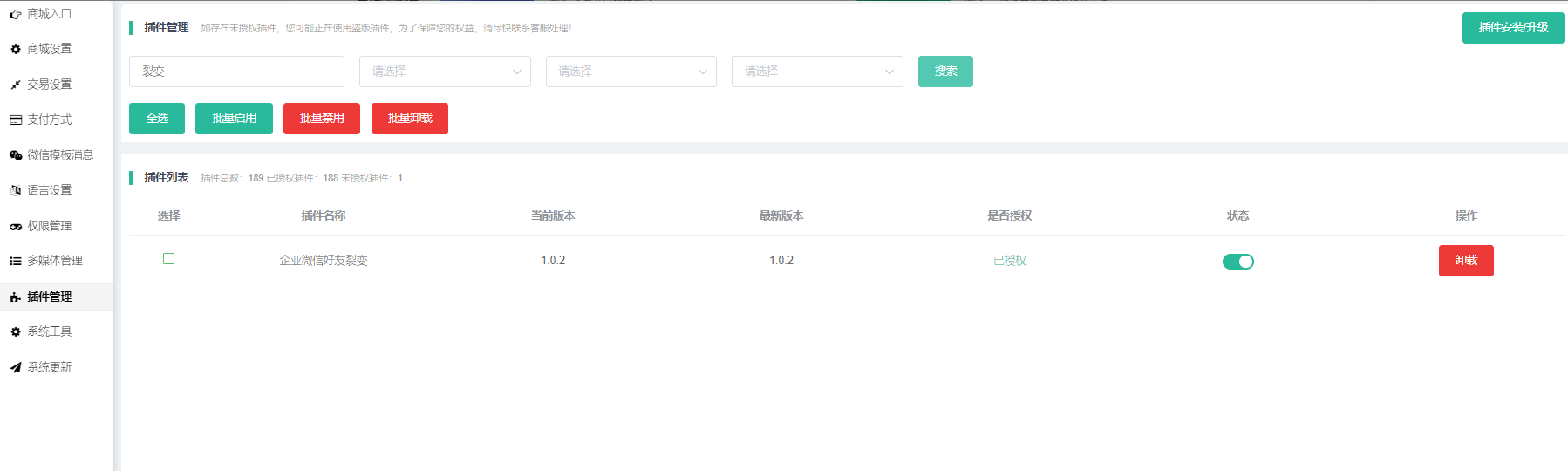Click the search field containing 裂变
Viewport: 1568px width, 471px height.
(236, 72)
